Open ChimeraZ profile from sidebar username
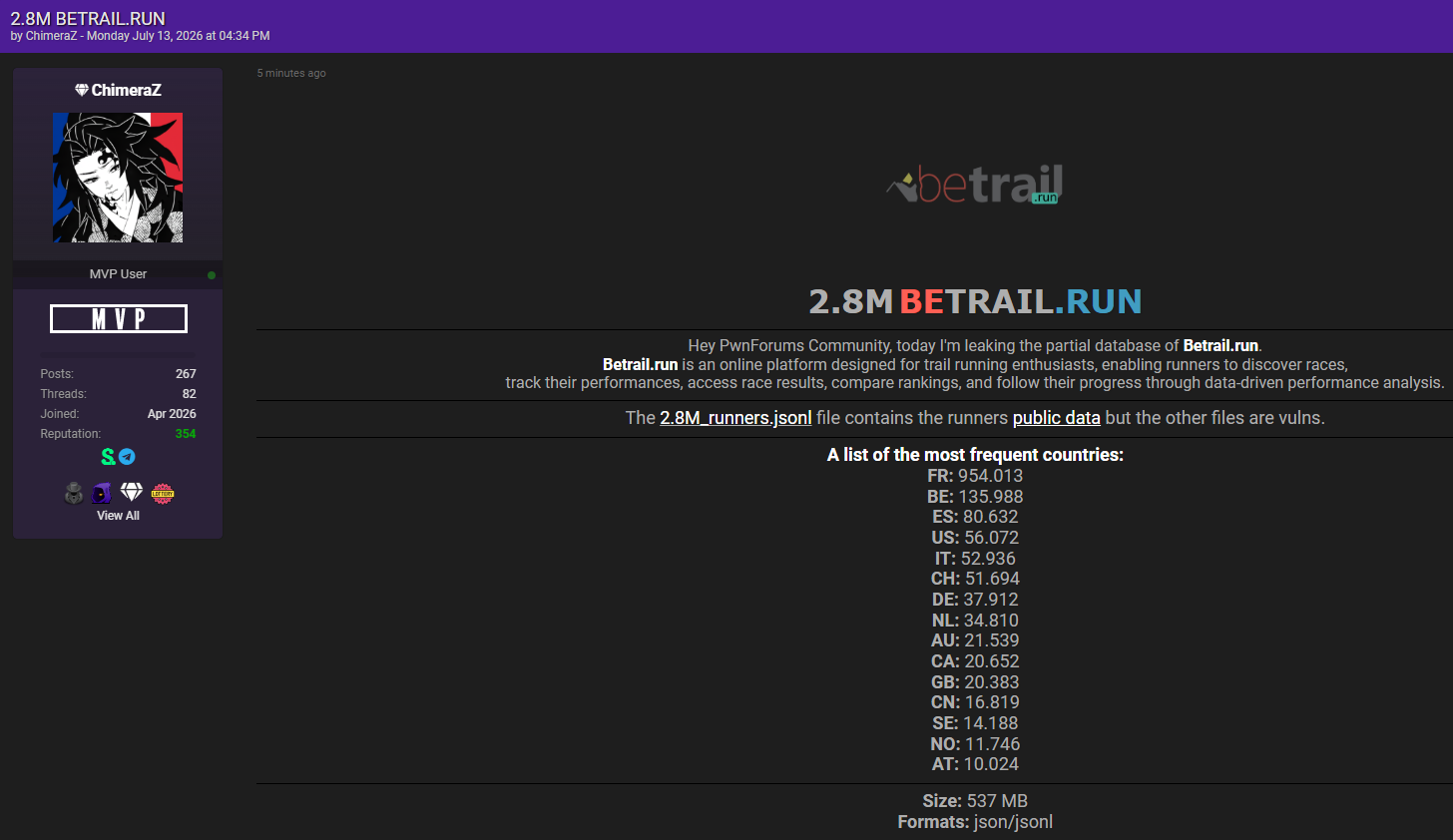1453x840 pixels. click(126, 90)
